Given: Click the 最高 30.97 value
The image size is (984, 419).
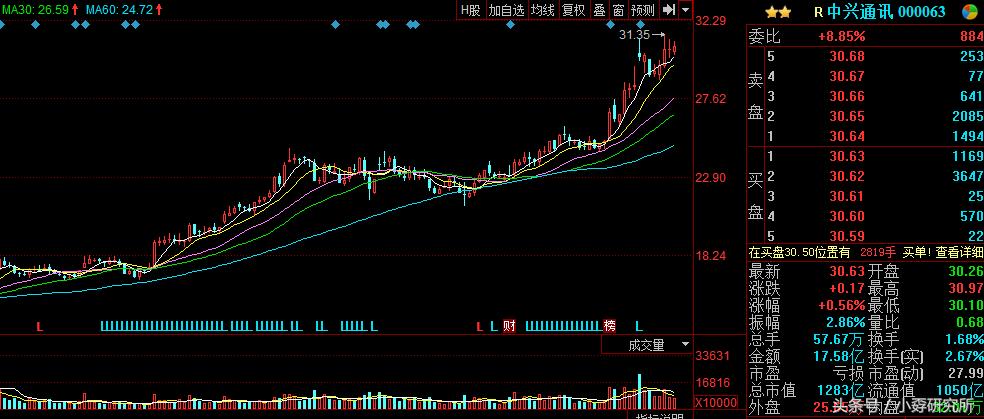Looking at the screenshot, I should click(966, 289).
